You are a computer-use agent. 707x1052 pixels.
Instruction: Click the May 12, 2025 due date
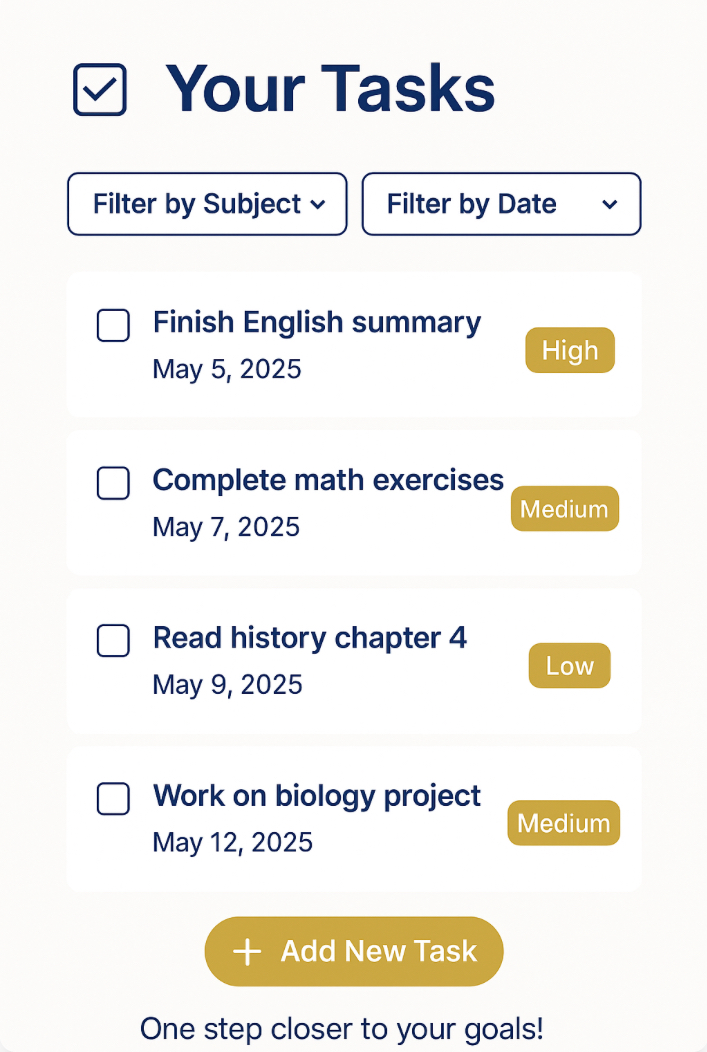[232, 842]
